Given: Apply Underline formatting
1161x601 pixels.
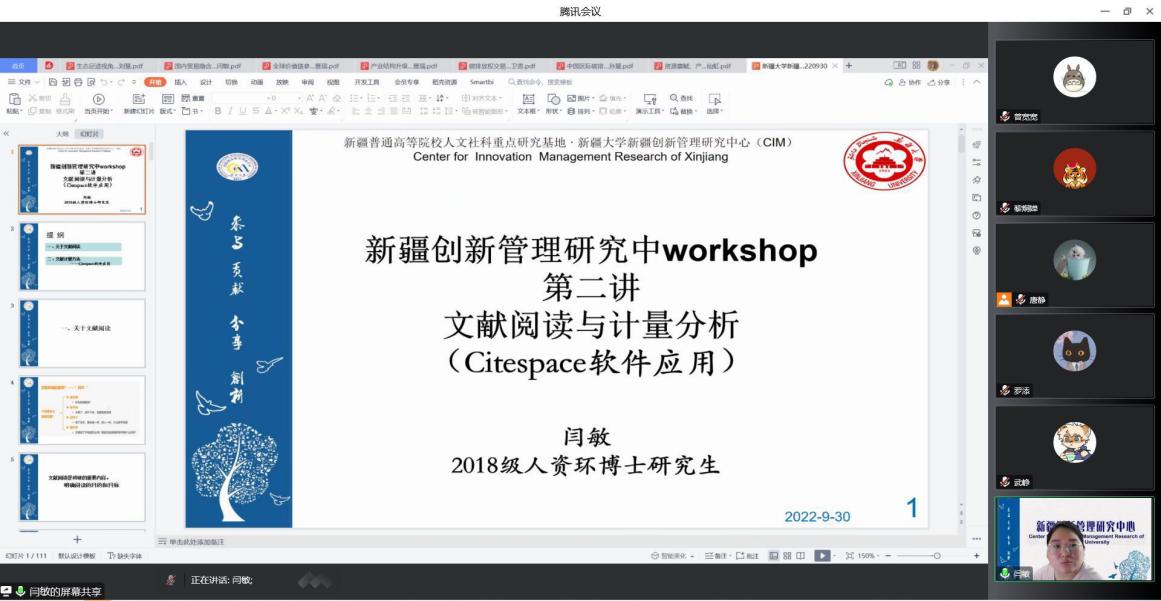Looking at the screenshot, I should coord(243,111).
